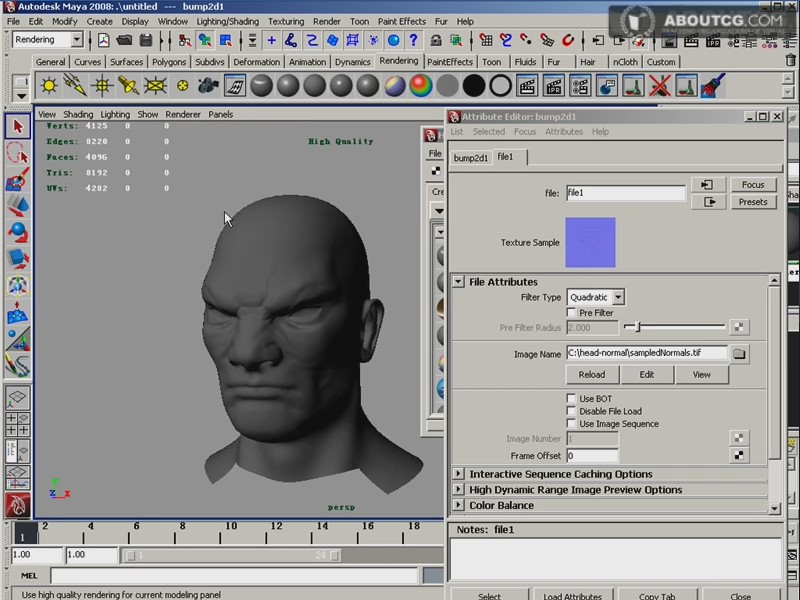This screenshot has height=600, width=800.
Task: Click the Load Attributes button
Action: 572,595
